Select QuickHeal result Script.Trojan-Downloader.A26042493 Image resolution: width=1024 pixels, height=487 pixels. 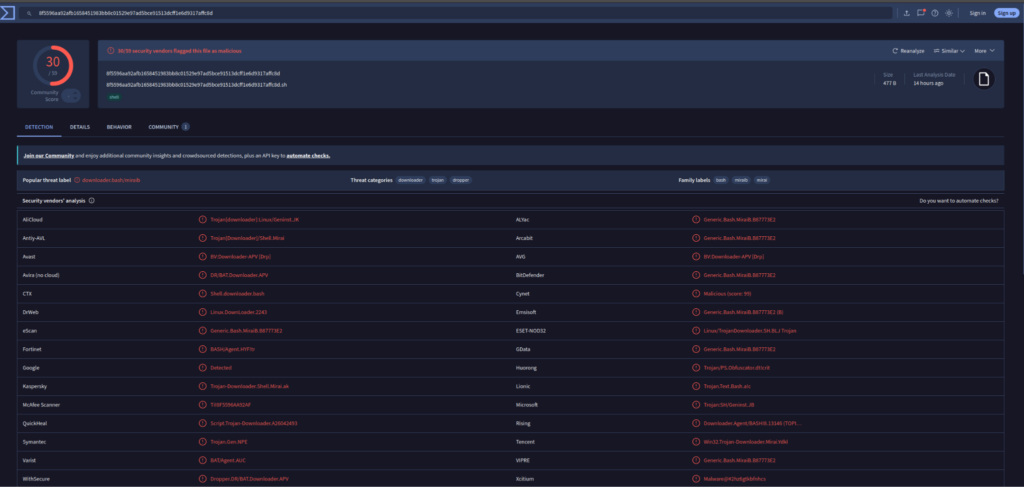click(x=254, y=423)
